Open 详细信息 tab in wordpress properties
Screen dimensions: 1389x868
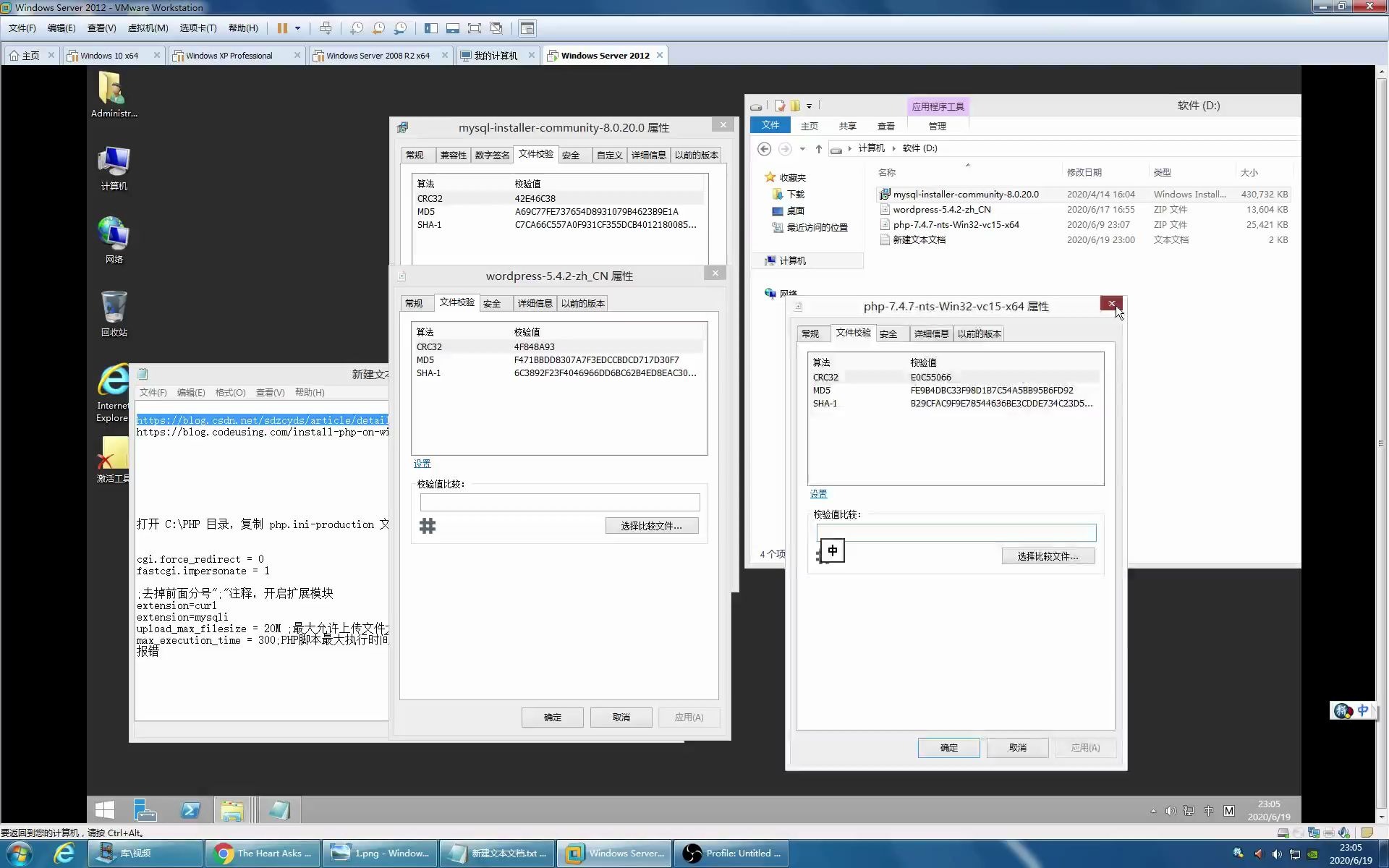pyautogui.click(x=535, y=303)
